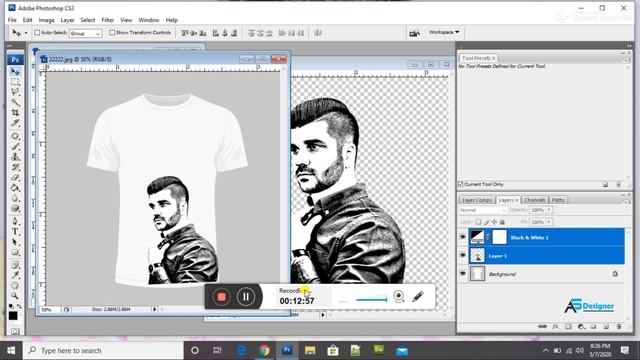Toggle lock all padlock icon
Viewport: 640px width, 360px height.
(x=502, y=222)
